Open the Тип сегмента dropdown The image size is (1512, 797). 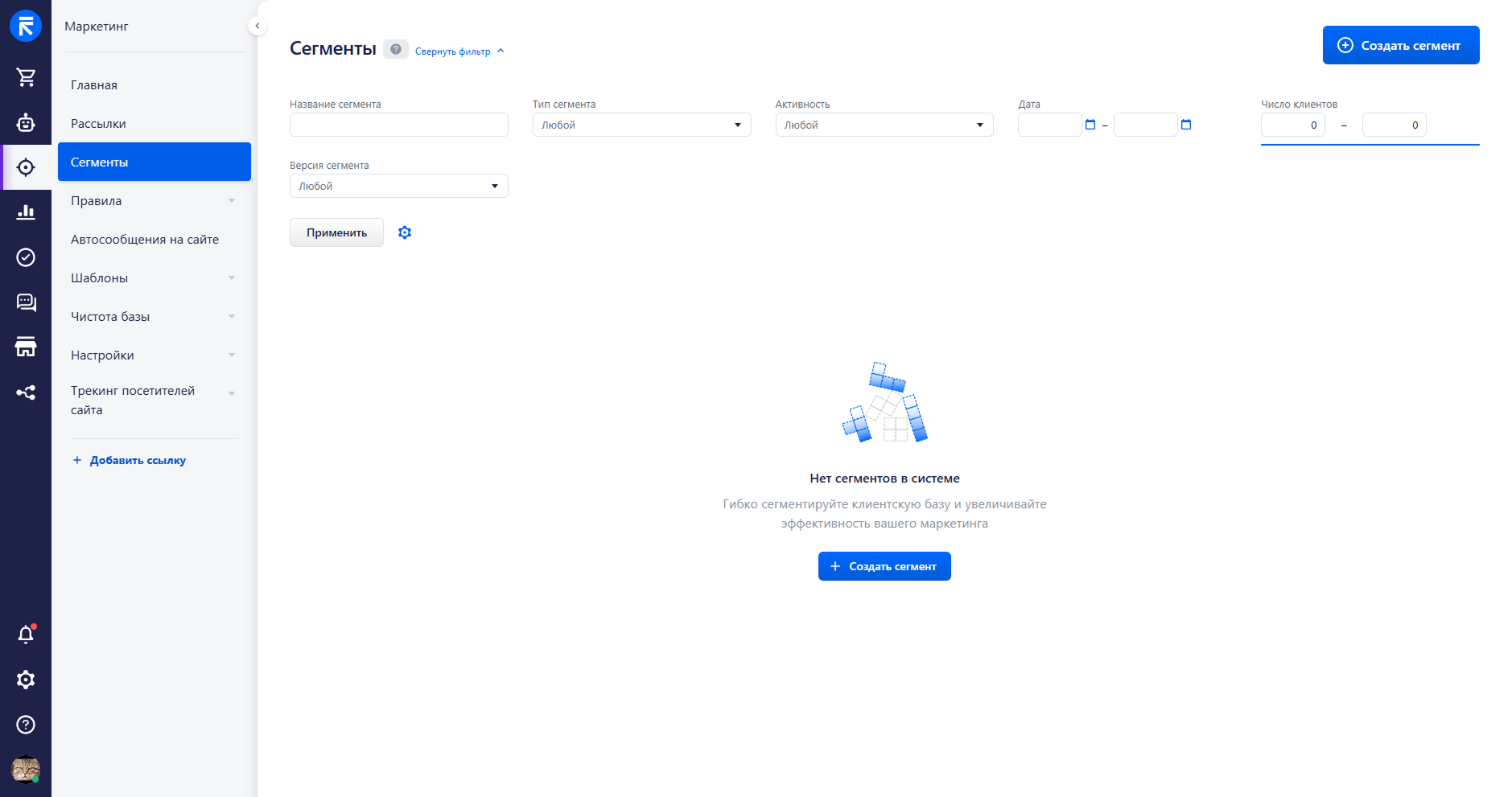tap(641, 125)
